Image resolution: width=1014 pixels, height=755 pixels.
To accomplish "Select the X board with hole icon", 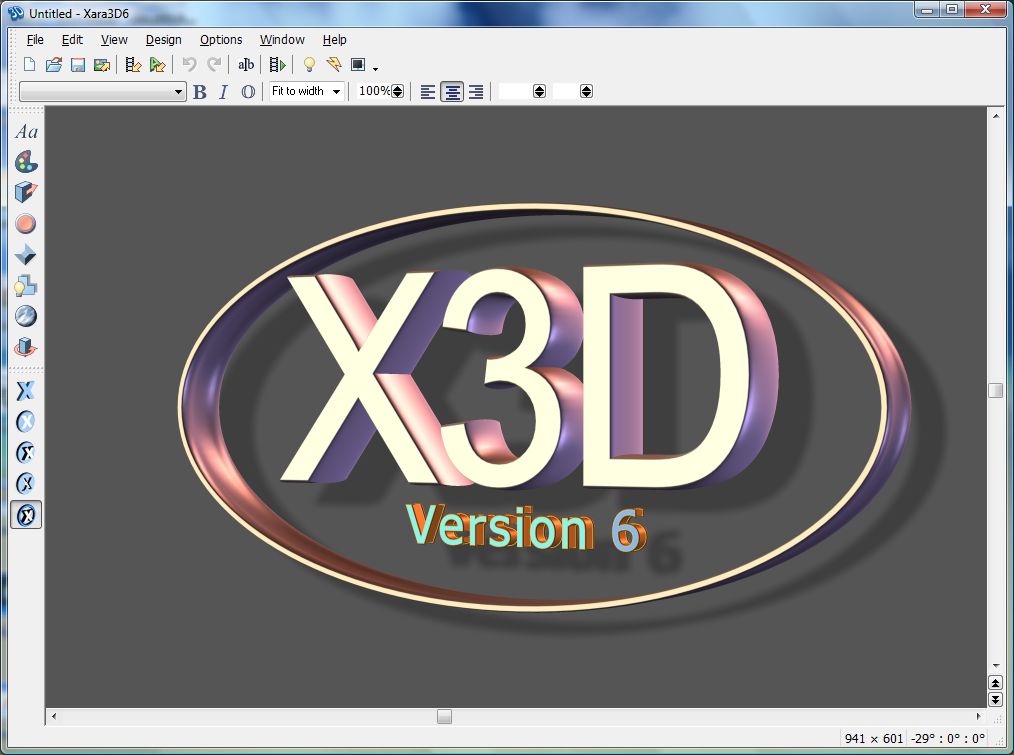I will 26,483.
